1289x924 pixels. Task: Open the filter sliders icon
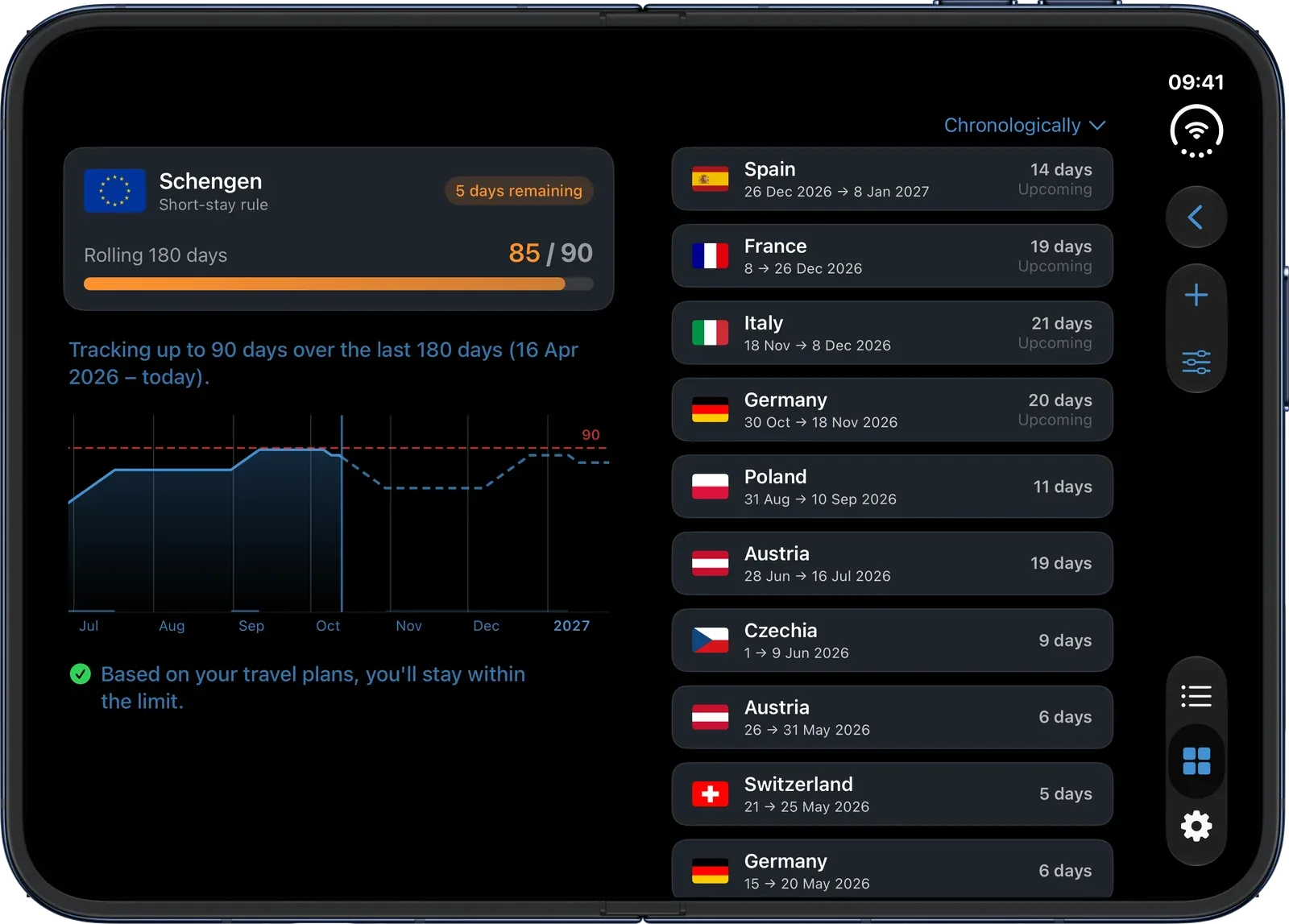pyautogui.click(x=1196, y=362)
